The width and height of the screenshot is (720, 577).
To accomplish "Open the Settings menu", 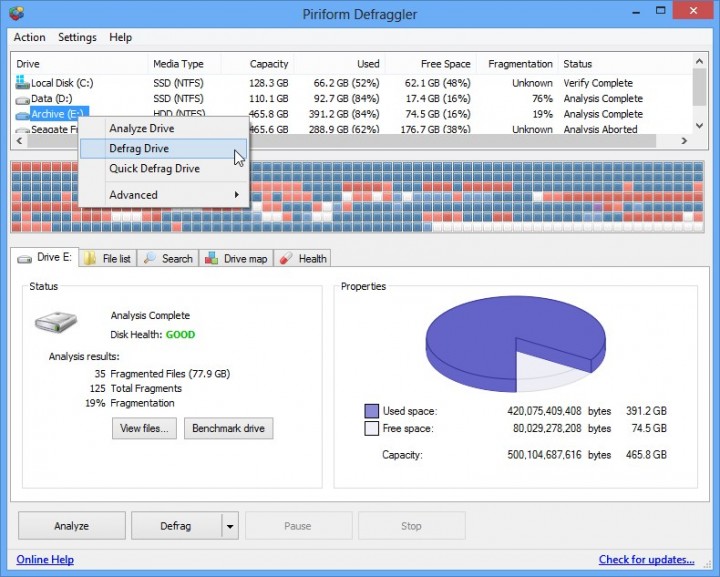I will tap(77, 37).
